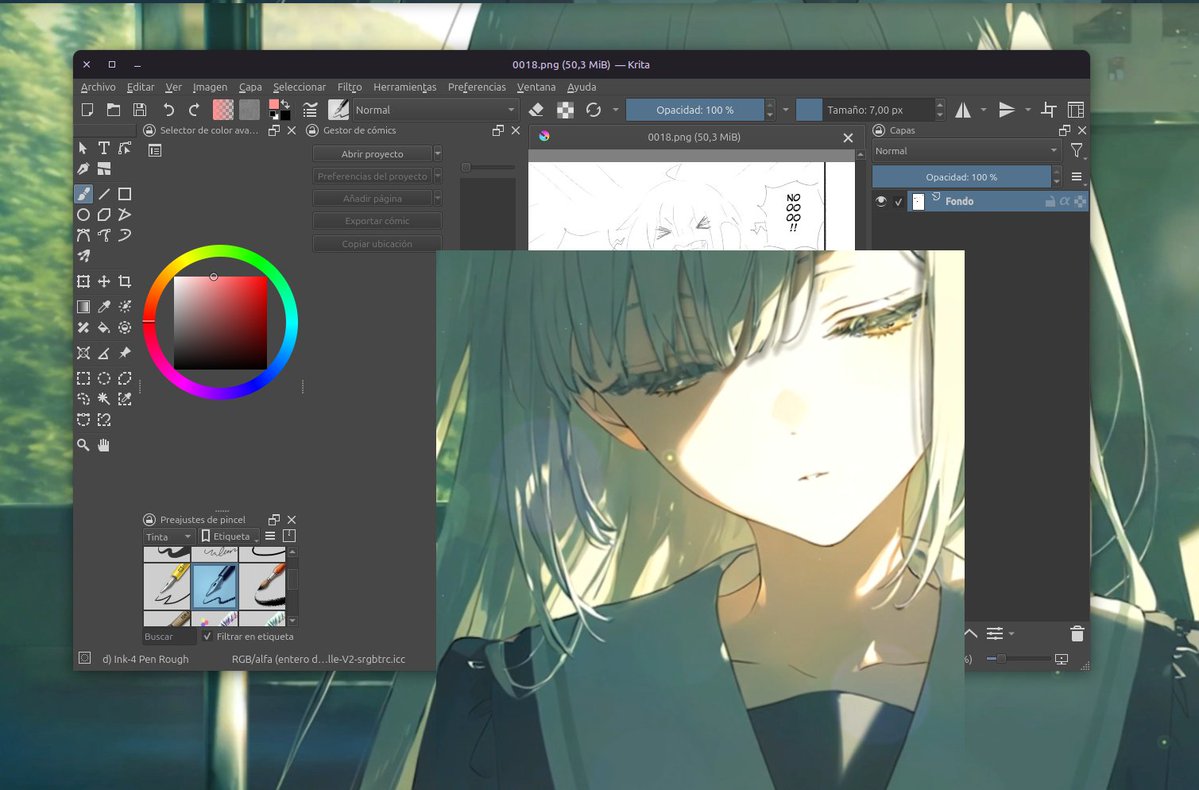The height and width of the screenshot is (790, 1199).
Task: Open the Archivo menu
Action: click(98, 87)
